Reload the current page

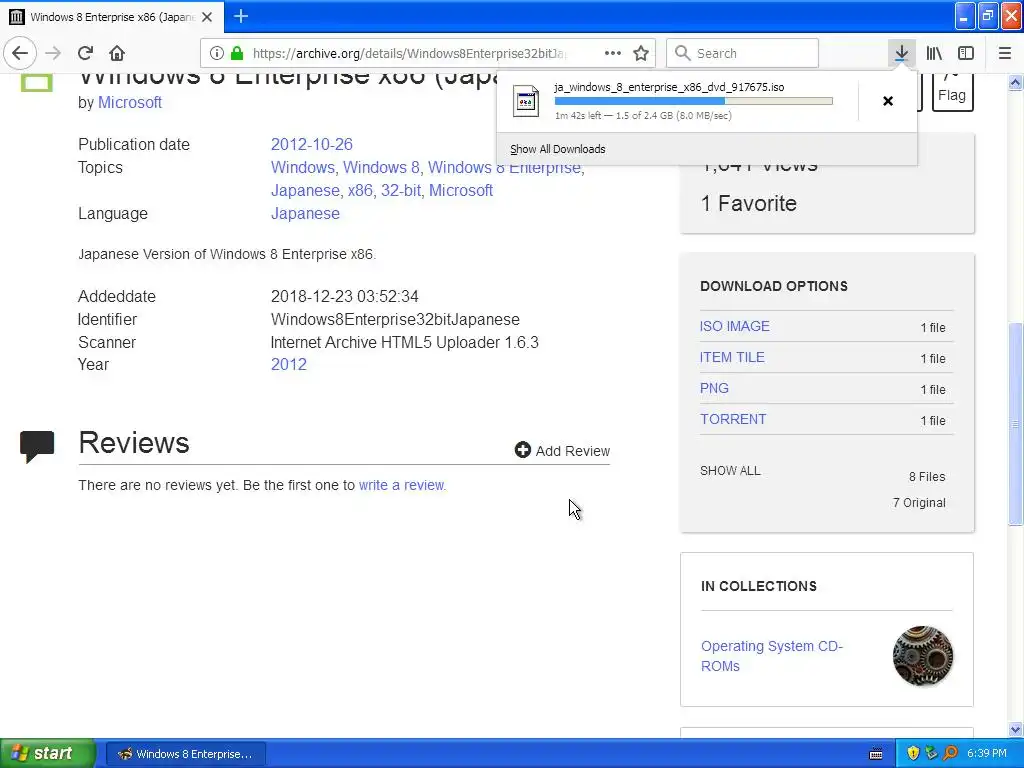click(85, 53)
